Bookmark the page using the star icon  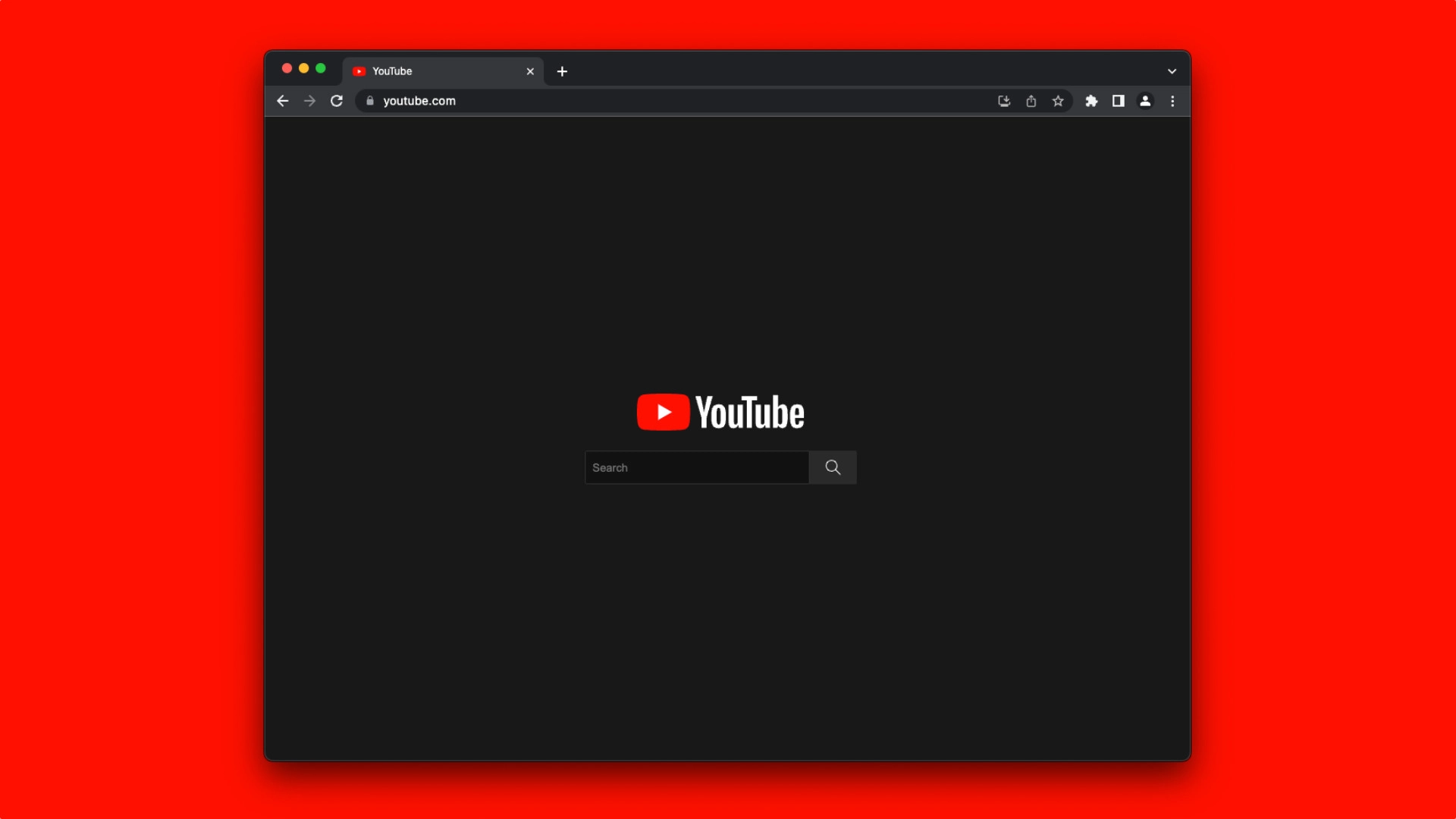[1059, 101]
